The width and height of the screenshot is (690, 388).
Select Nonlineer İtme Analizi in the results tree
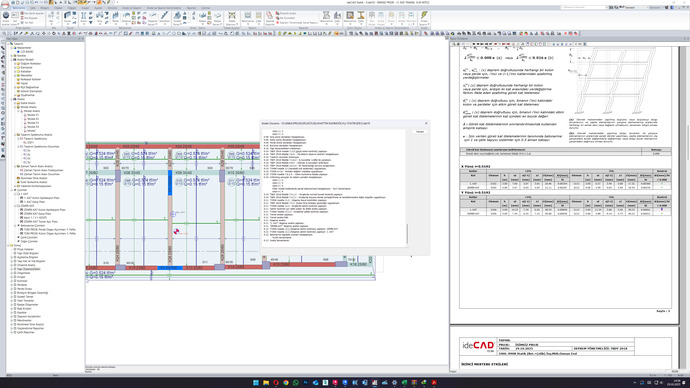click(x=30, y=324)
